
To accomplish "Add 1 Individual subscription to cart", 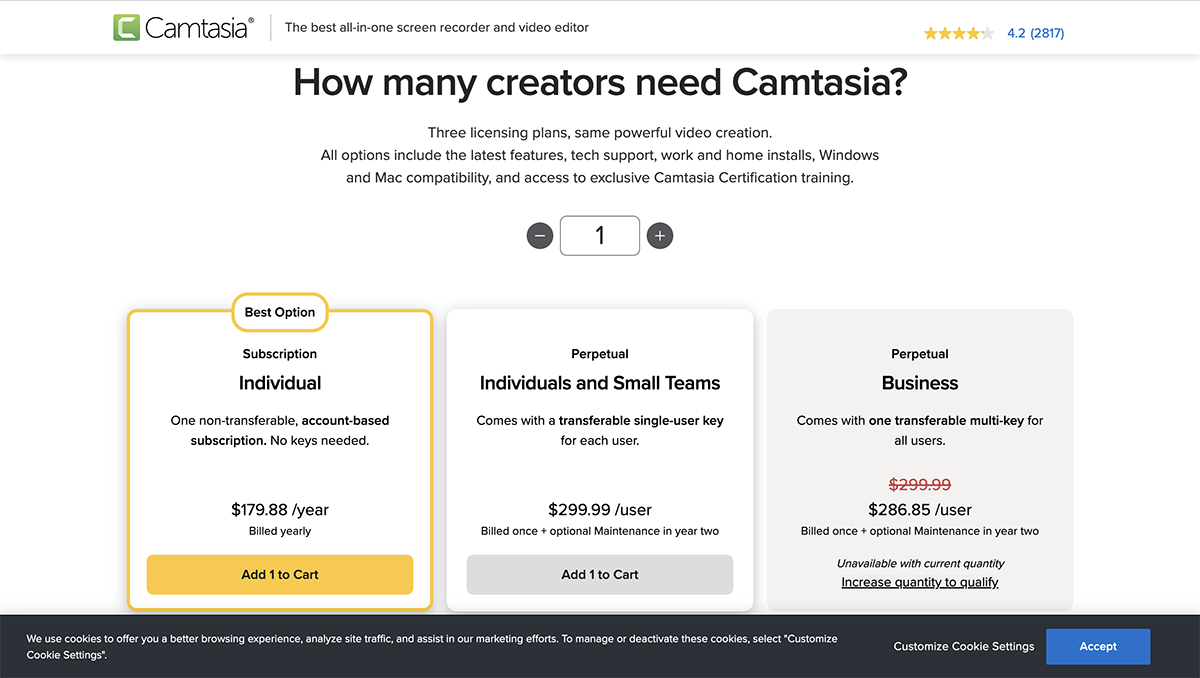I will coord(280,575).
